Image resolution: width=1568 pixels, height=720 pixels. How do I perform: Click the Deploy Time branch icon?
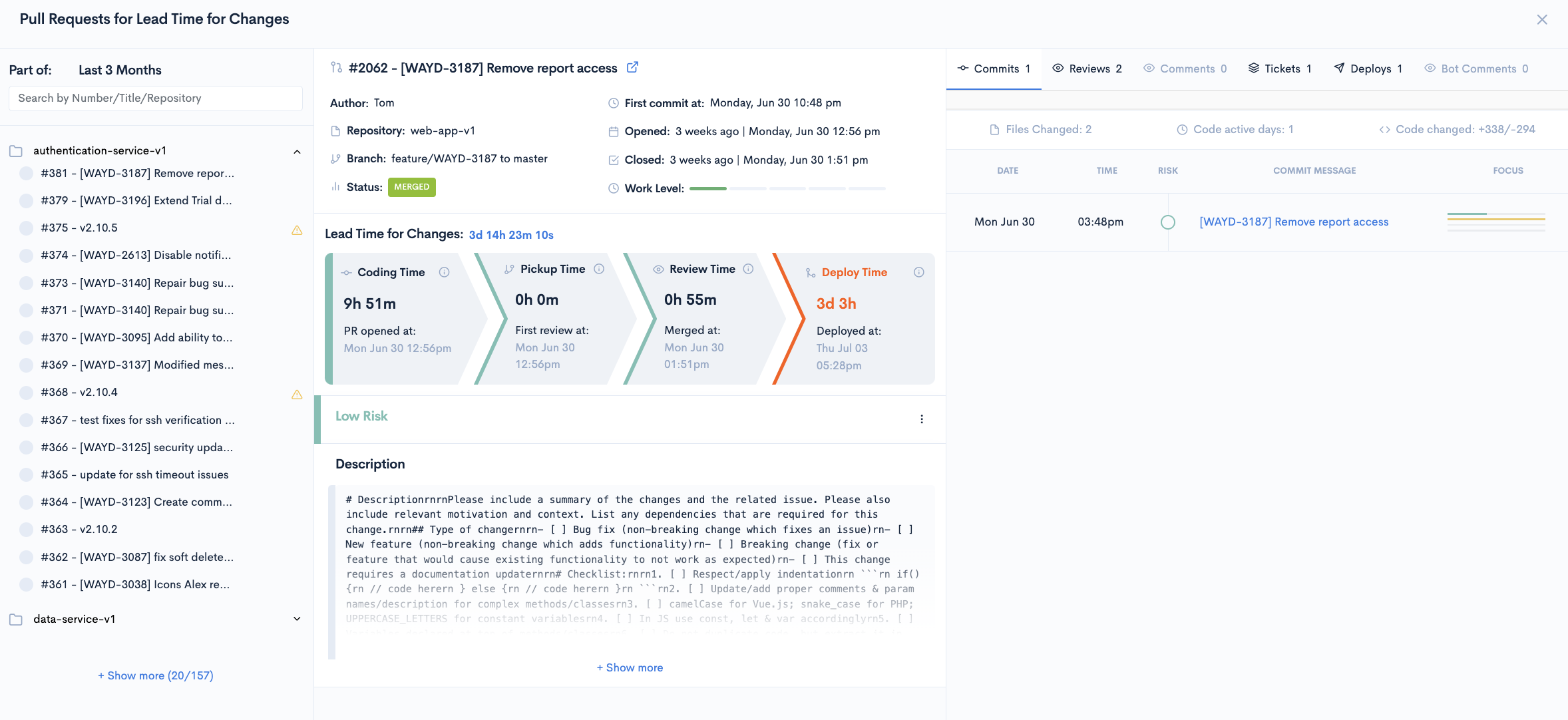(810, 273)
